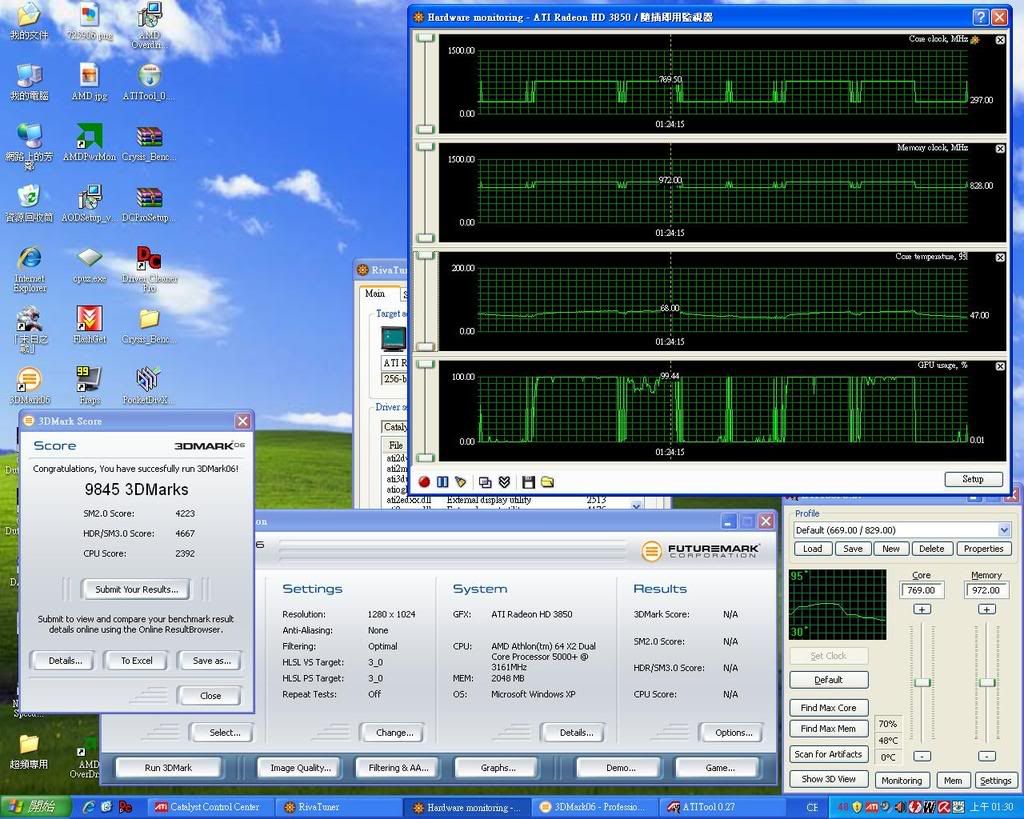Click the double-chevron icon in monitoring toolbar
Image resolution: width=1024 pixels, height=819 pixels.
coord(504,482)
